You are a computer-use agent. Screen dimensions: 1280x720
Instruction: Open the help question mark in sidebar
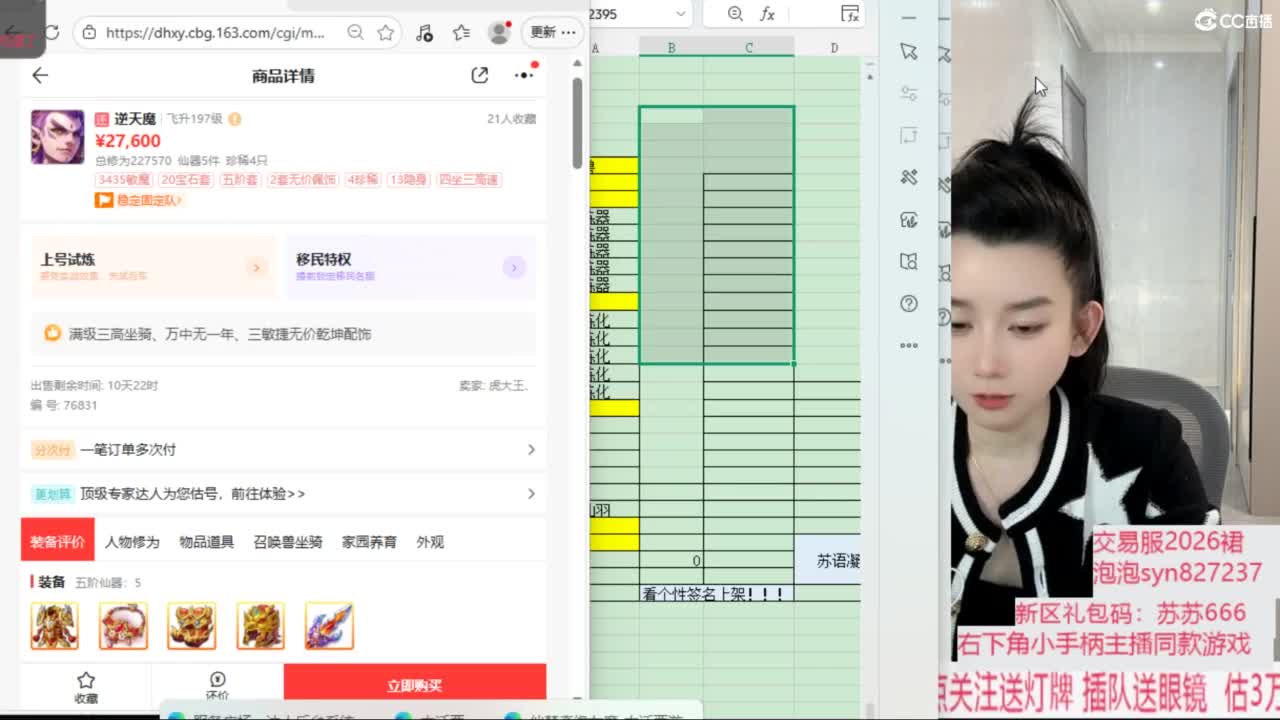[x=908, y=303]
